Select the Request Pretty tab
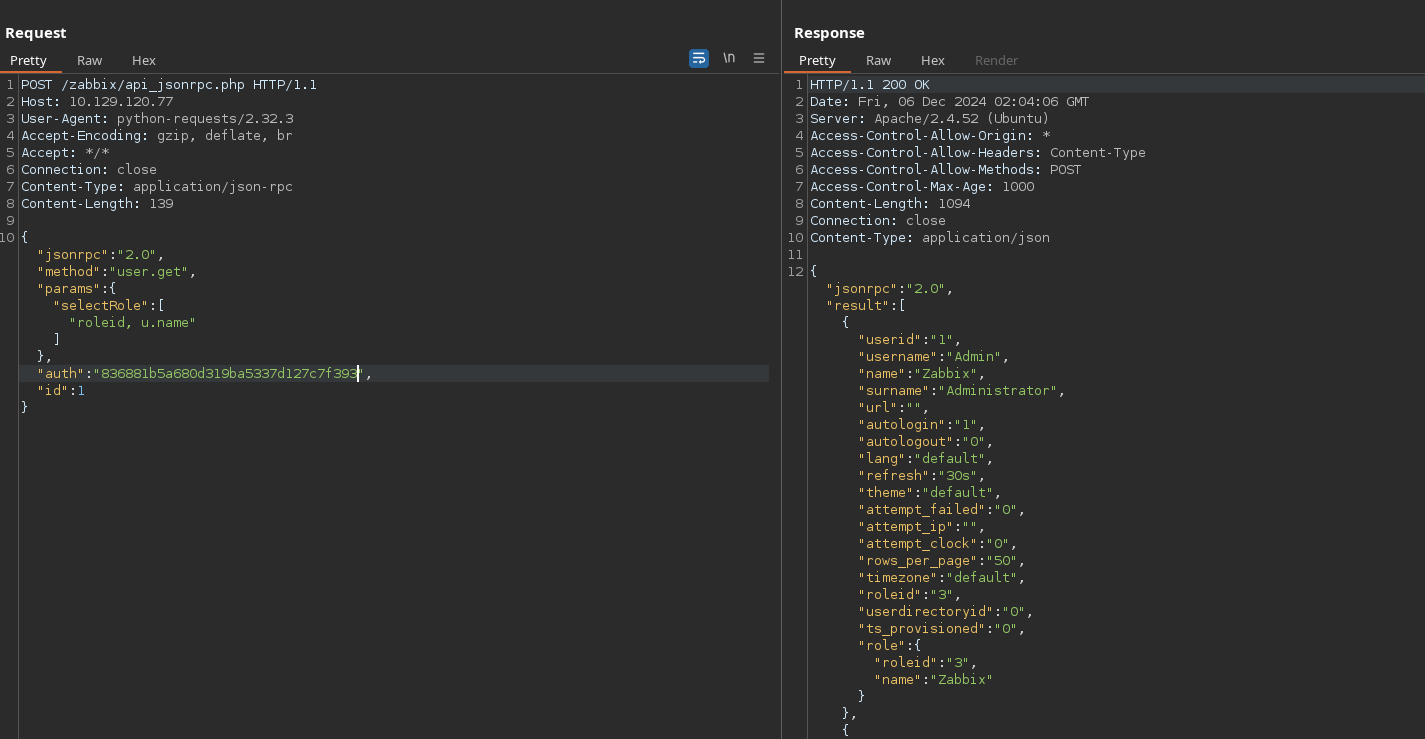 click(x=29, y=60)
